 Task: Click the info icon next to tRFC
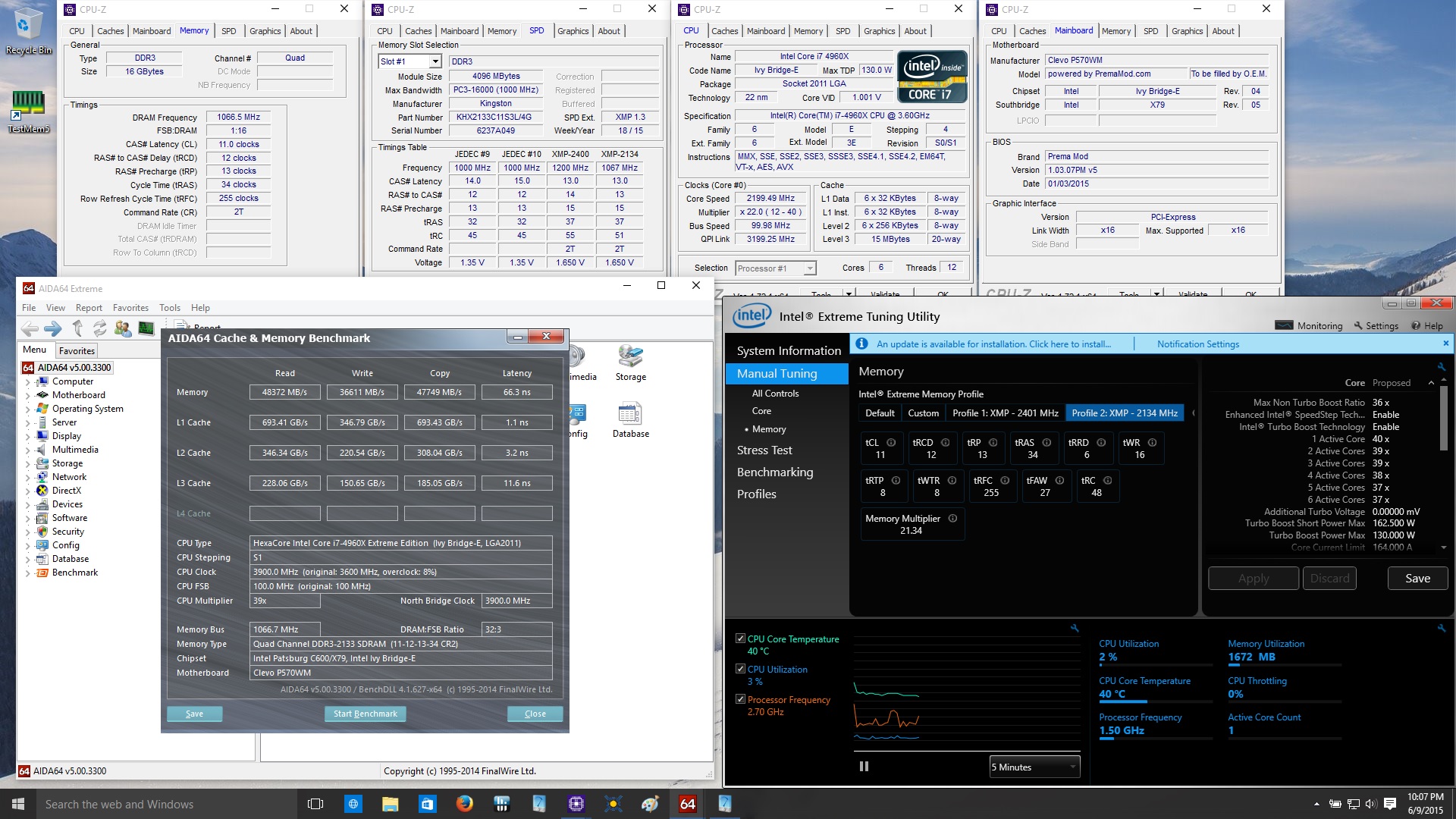1005,480
